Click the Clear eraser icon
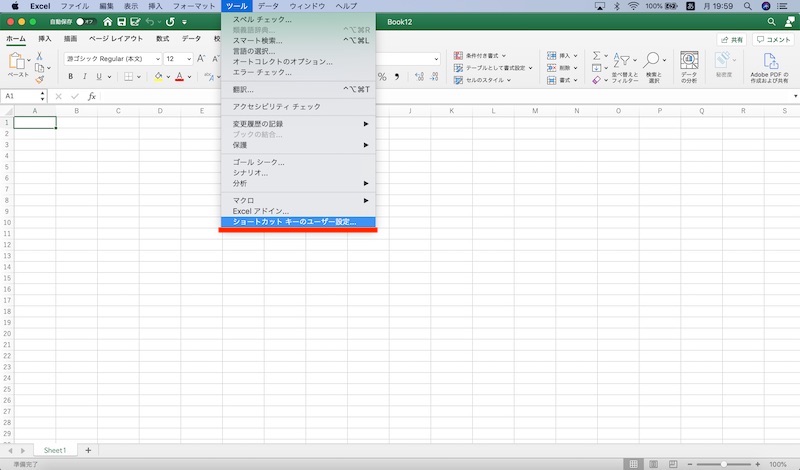800x470 pixels. (596, 80)
